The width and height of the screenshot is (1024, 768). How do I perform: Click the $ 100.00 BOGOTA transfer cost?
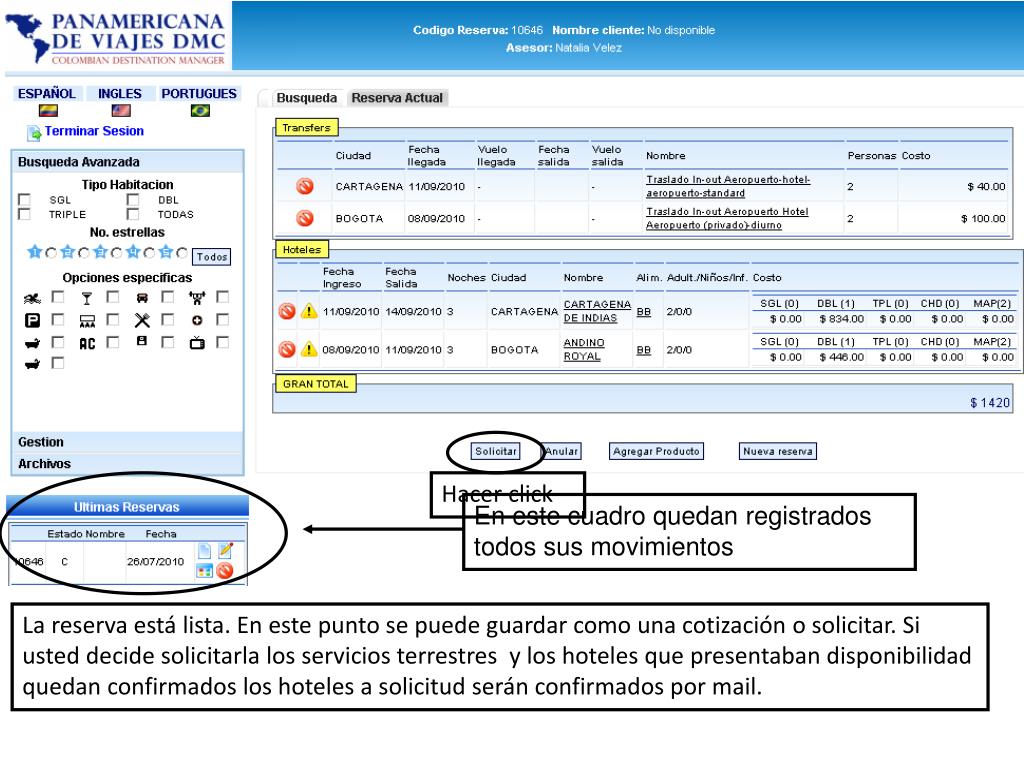point(983,218)
